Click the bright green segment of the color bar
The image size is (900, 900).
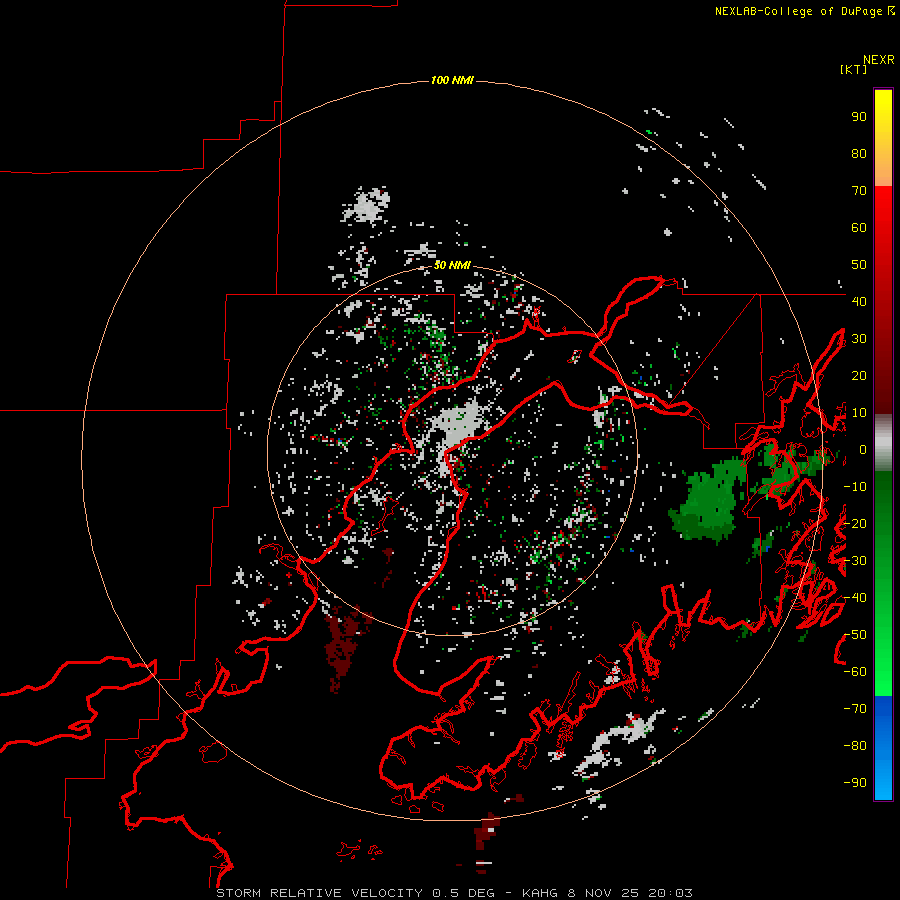883,660
